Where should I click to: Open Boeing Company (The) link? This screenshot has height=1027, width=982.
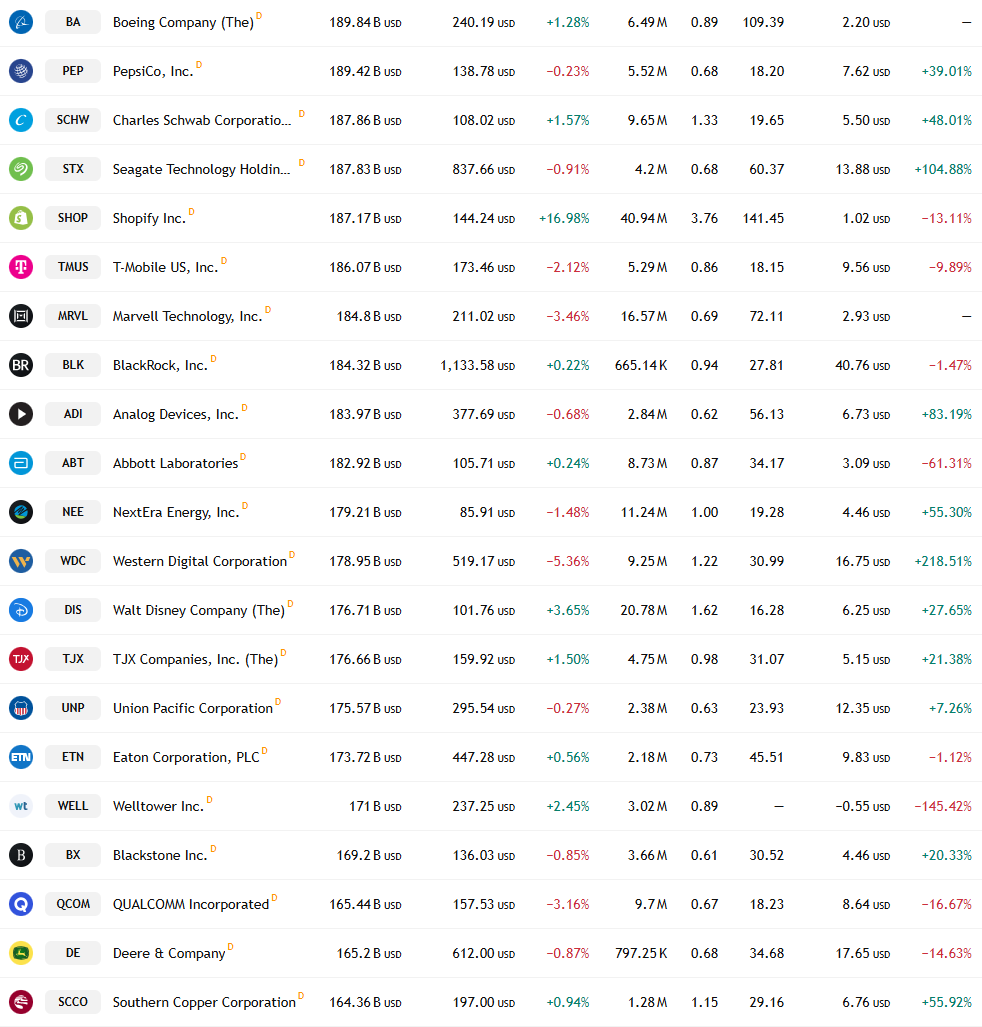pyautogui.click(x=183, y=22)
